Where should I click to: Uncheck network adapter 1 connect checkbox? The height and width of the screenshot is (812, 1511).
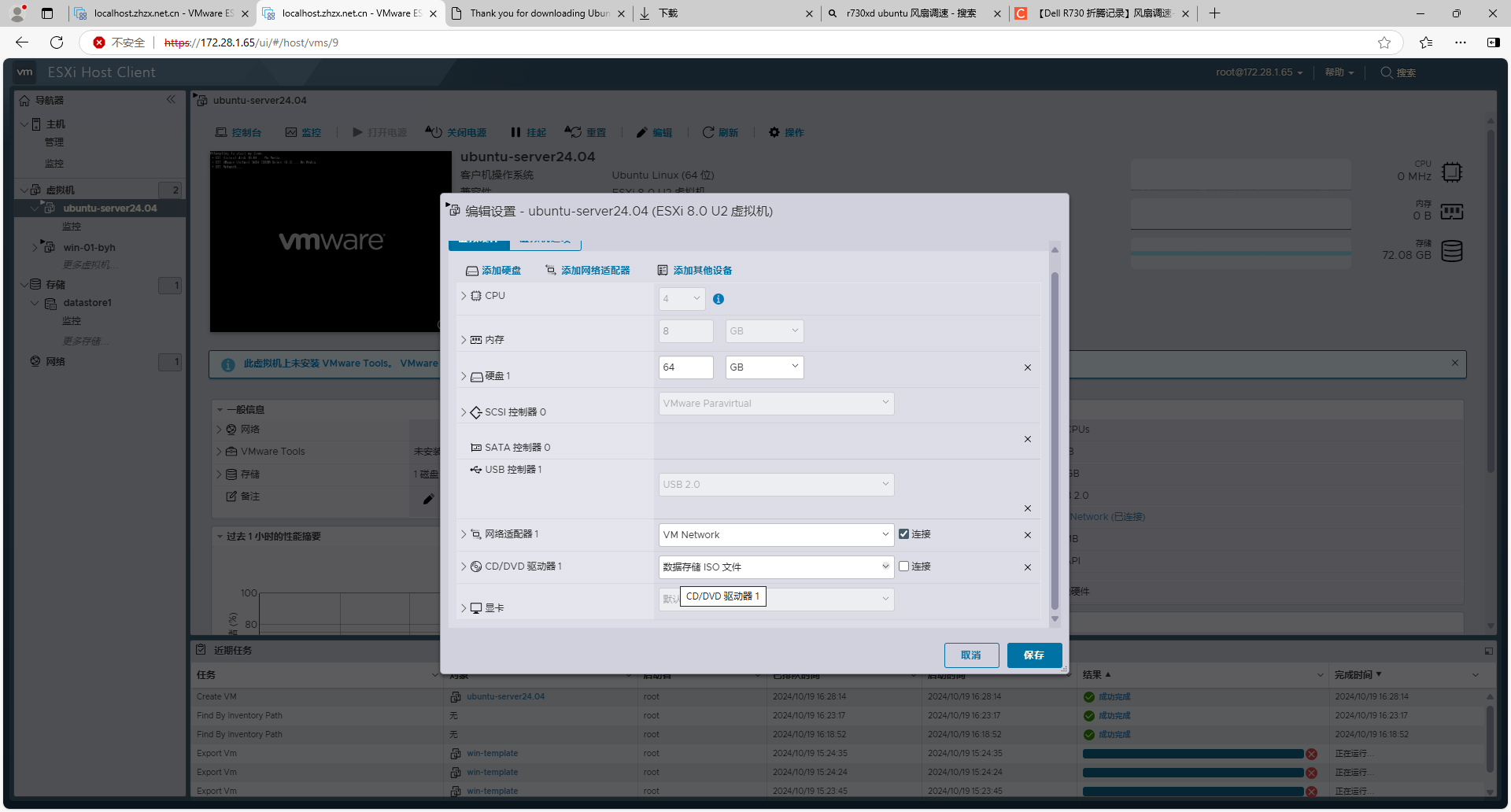[x=903, y=534]
